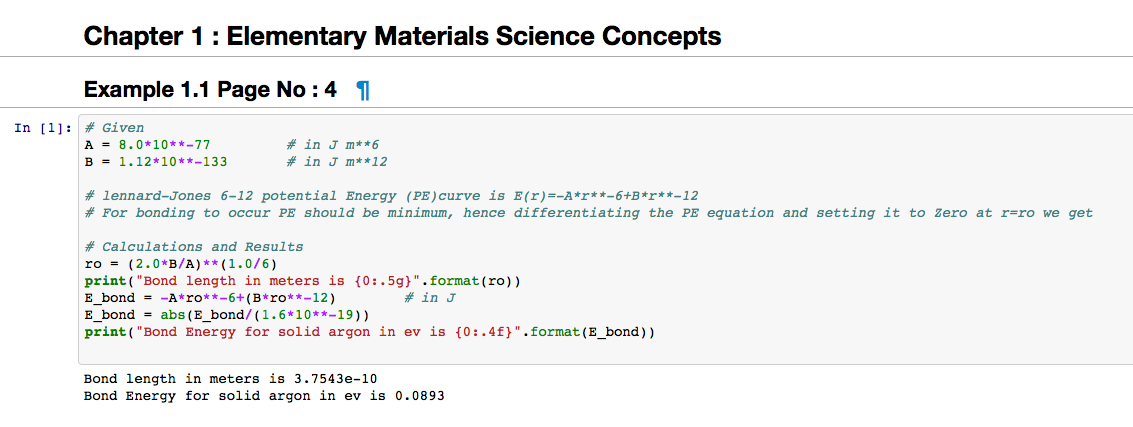This screenshot has width=1133, height=427.
Task: Click the '# Given' comment line
Action: click(x=114, y=128)
